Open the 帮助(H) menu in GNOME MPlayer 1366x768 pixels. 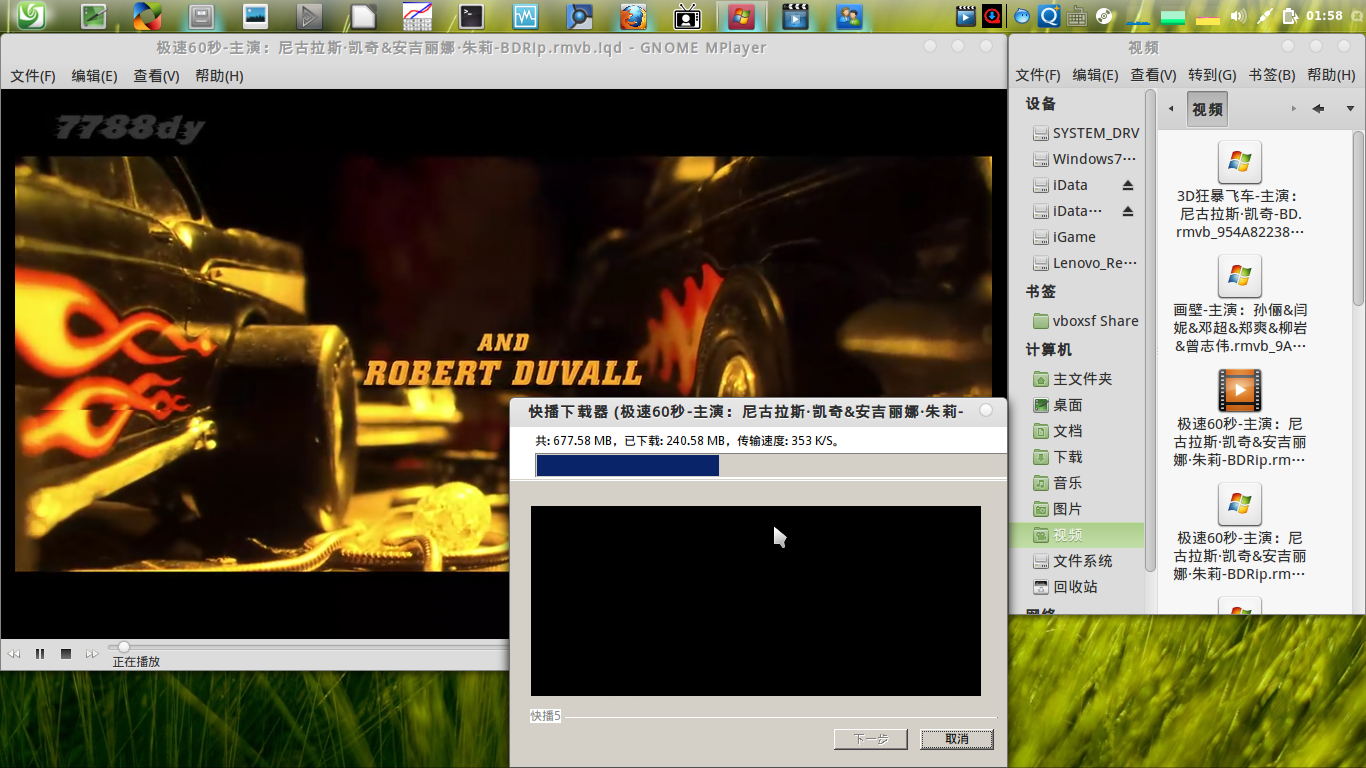coord(219,76)
